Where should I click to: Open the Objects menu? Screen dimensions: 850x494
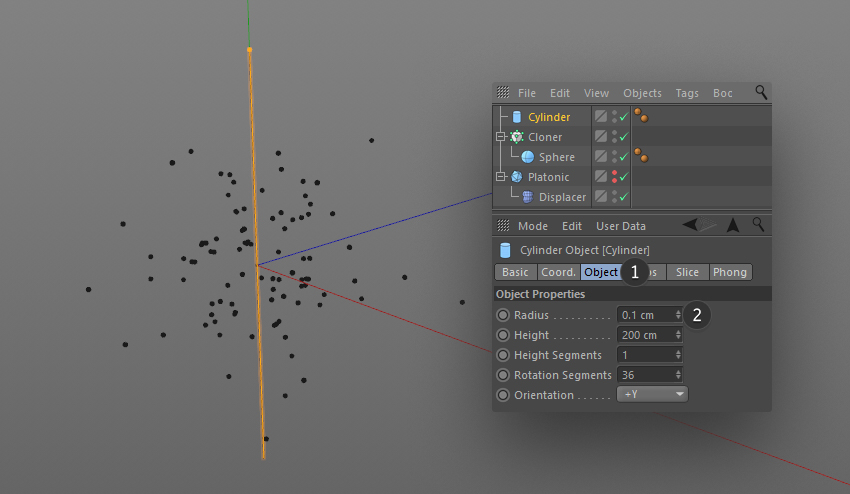coord(642,93)
